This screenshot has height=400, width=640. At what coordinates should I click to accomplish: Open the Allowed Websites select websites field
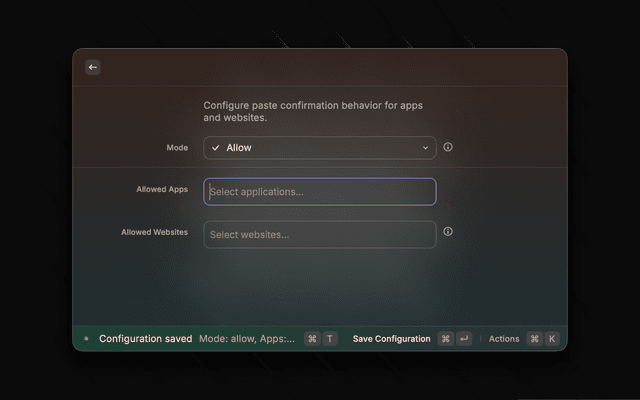[x=319, y=234]
